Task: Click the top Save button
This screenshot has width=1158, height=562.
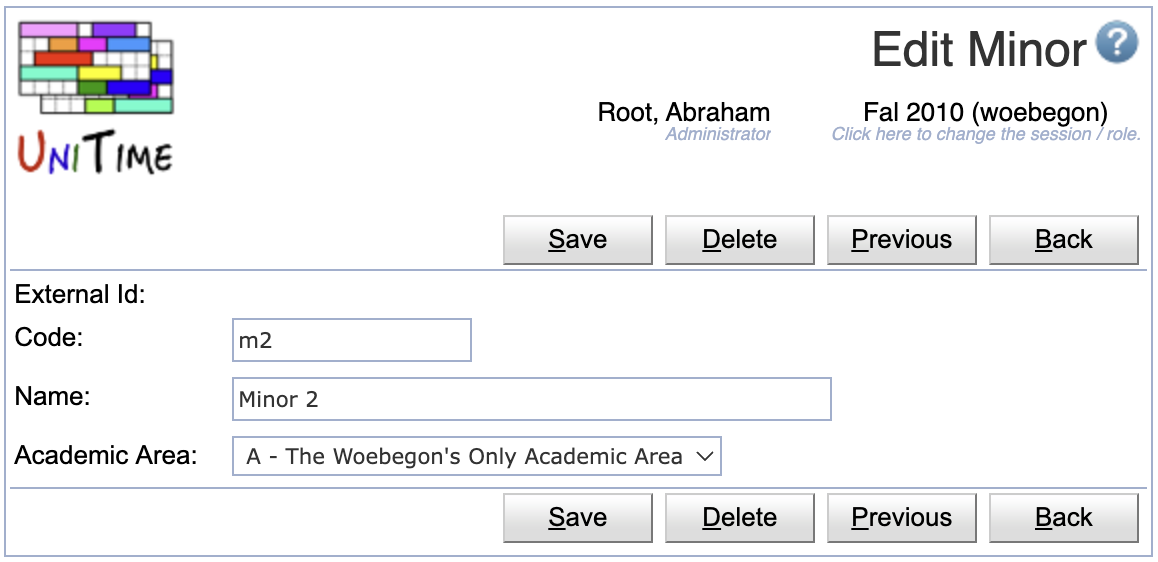Action: click(578, 240)
